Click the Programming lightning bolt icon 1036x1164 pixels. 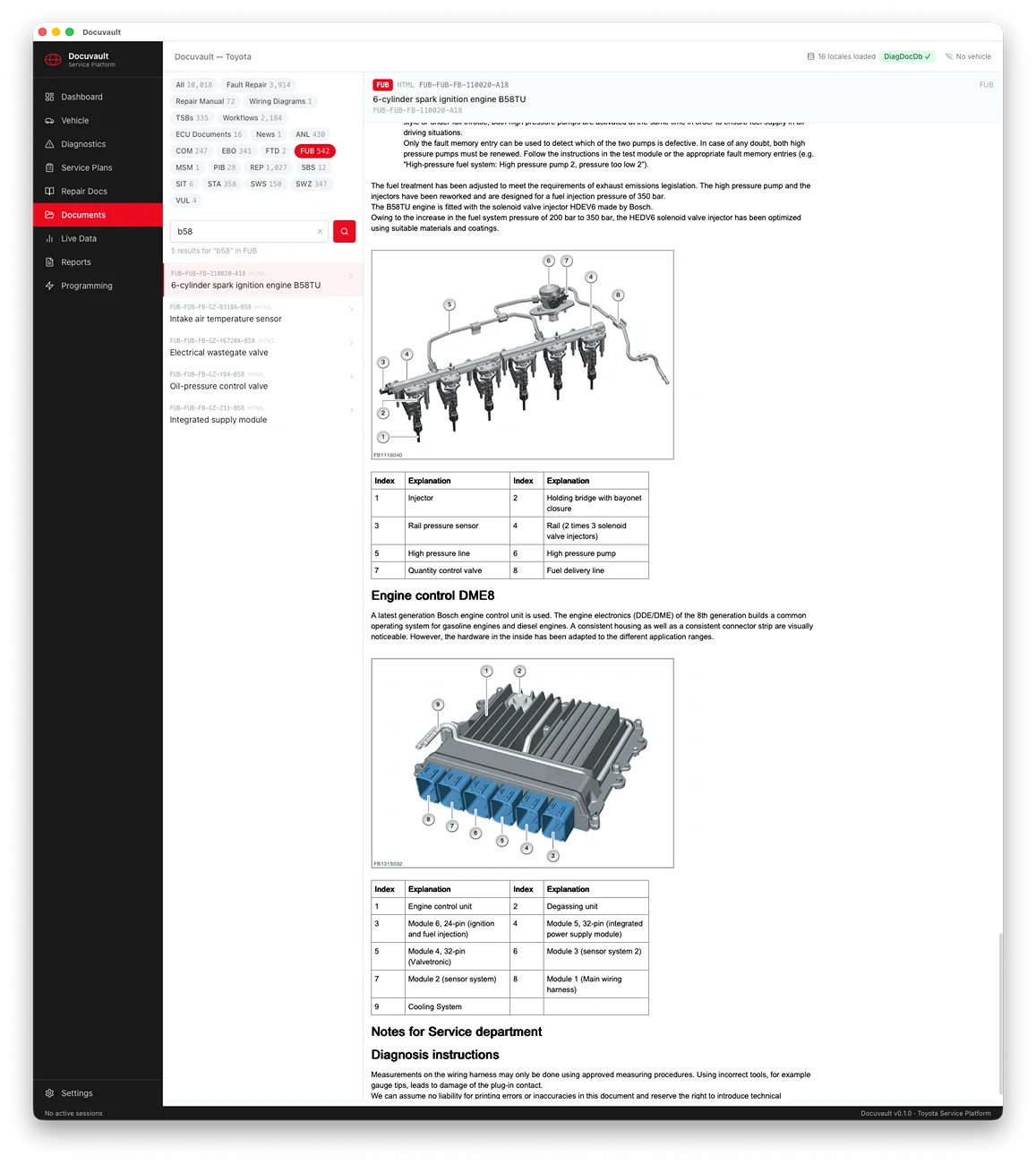[x=49, y=286]
